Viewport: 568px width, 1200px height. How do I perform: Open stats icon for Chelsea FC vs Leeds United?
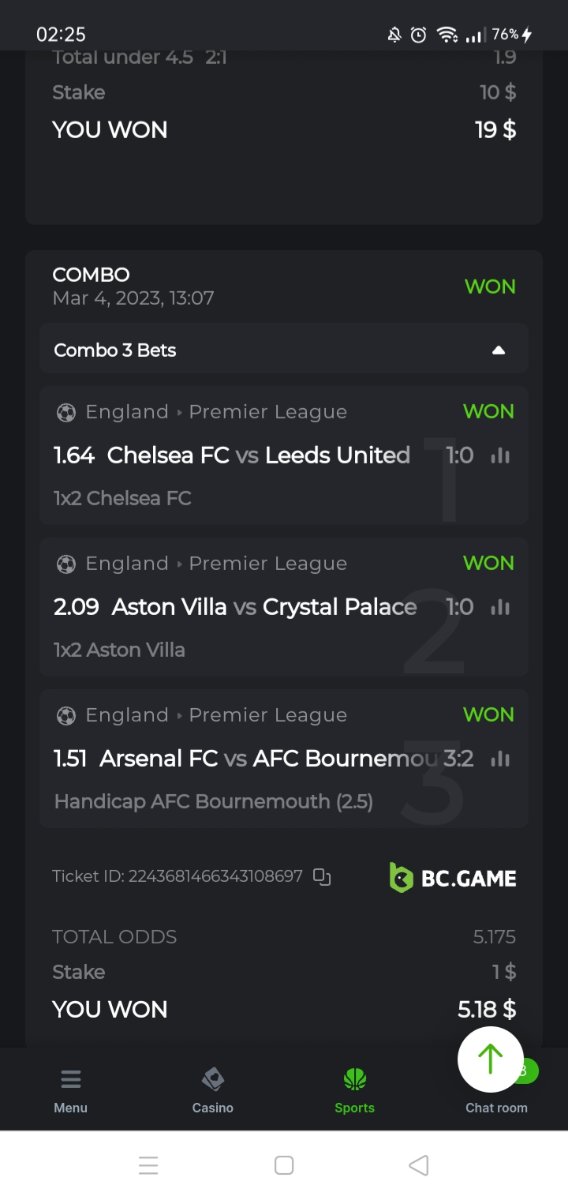pyautogui.click(x=501, y=456)
